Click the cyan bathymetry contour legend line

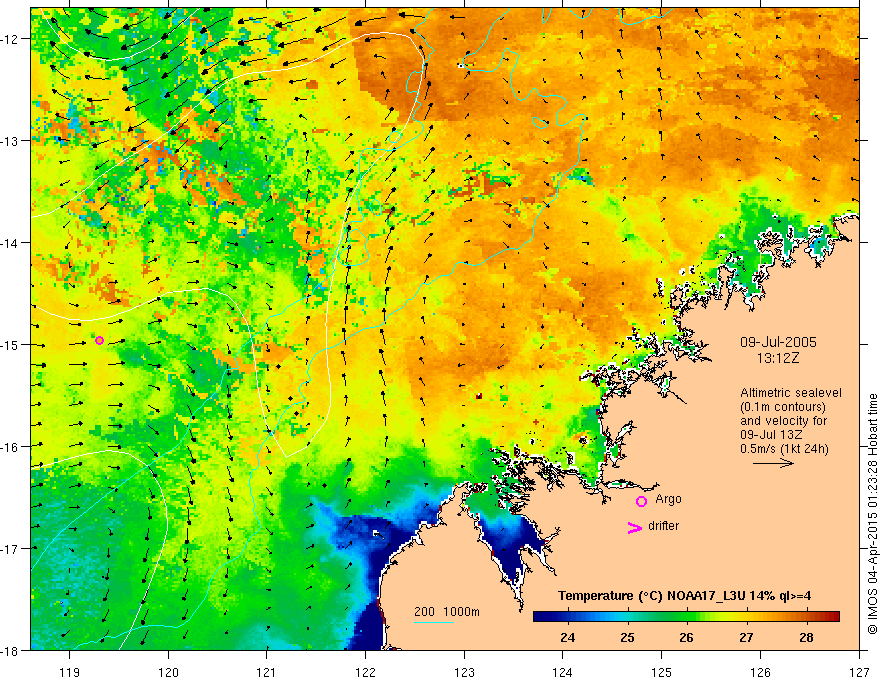click(434, 622)
